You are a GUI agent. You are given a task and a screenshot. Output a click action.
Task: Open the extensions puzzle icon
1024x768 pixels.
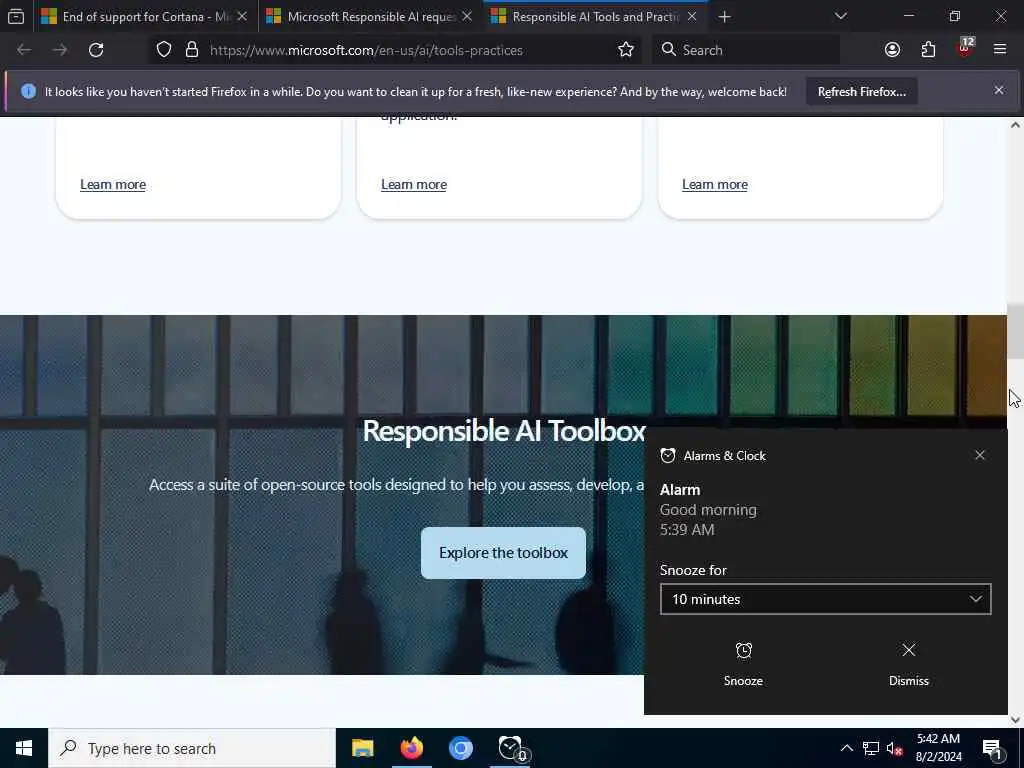click(x=928, y=50)
